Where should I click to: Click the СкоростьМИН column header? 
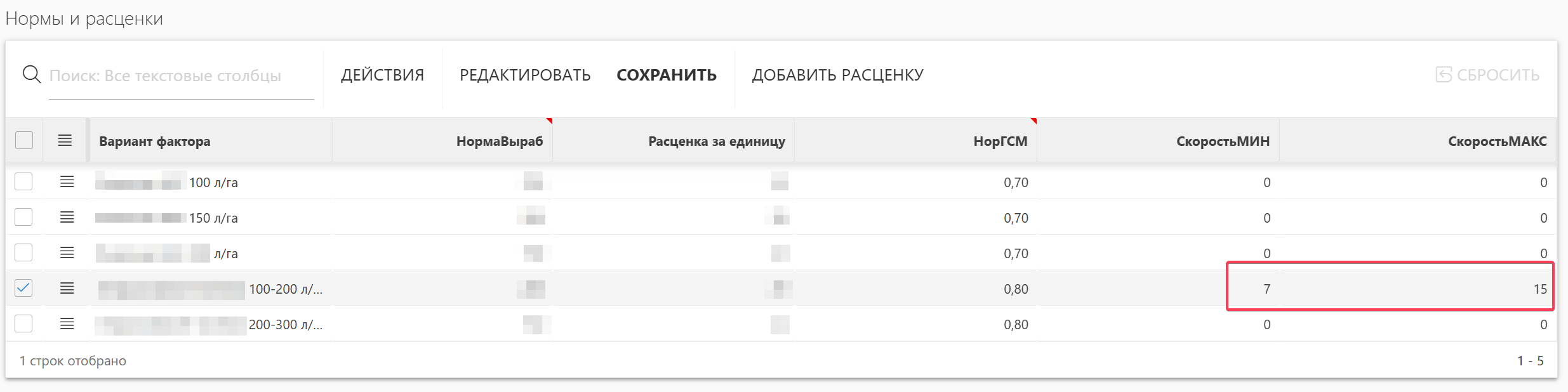1222,141
